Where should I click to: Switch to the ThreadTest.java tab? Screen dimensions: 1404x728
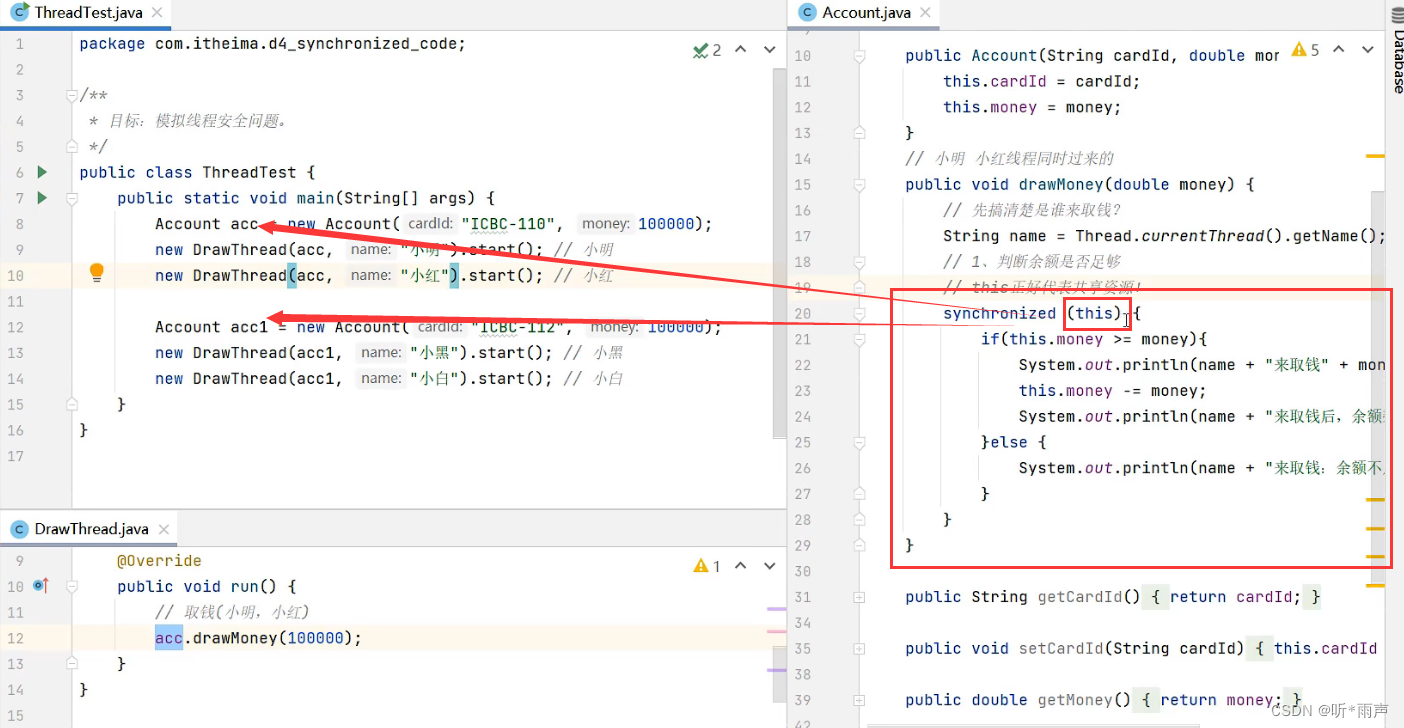(88, 13)
